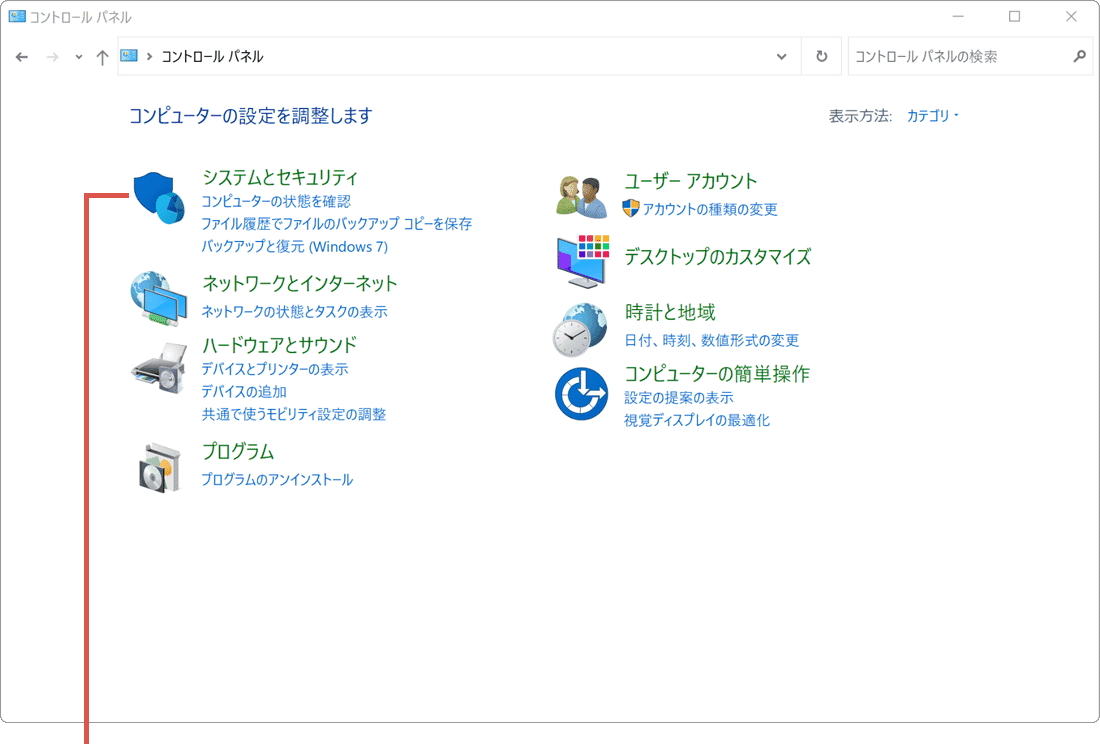Open the 表示方法 カテゴリ dropdown
Viewport: 1100px width, 744px height.
[x=930, y=115]
